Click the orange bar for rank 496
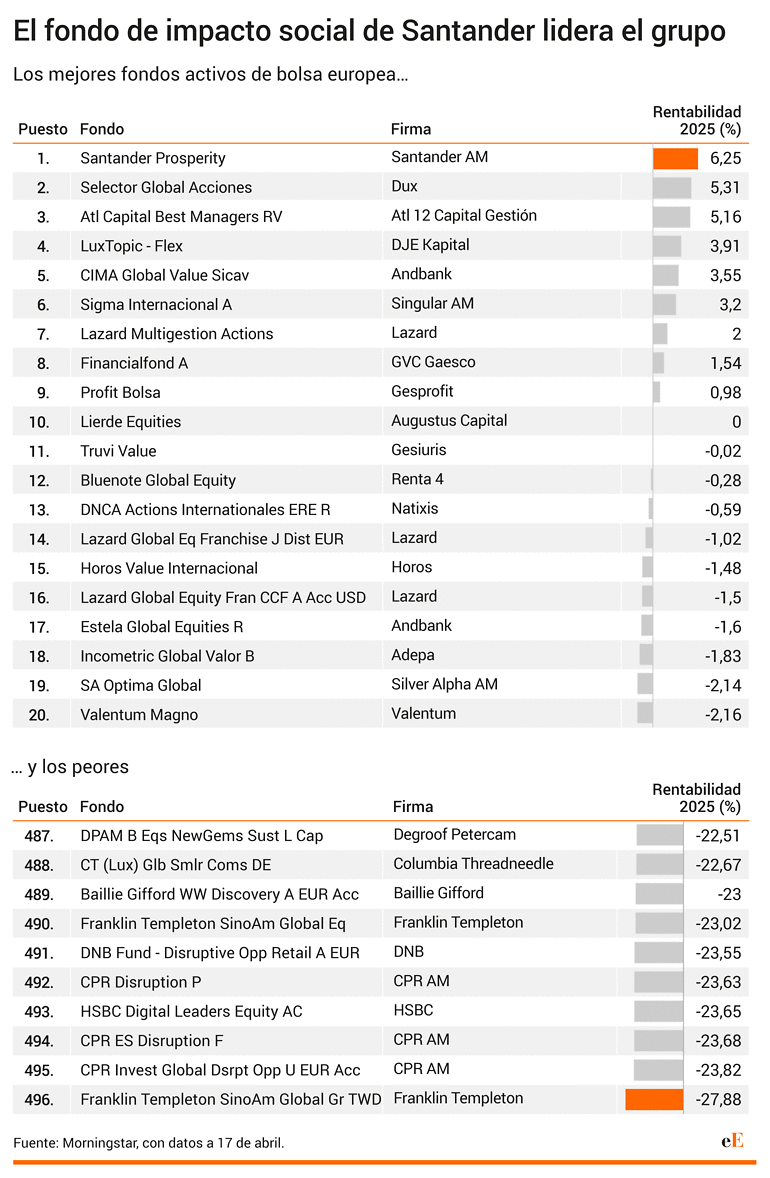The image size is (770, 1178). (654, 1099)
